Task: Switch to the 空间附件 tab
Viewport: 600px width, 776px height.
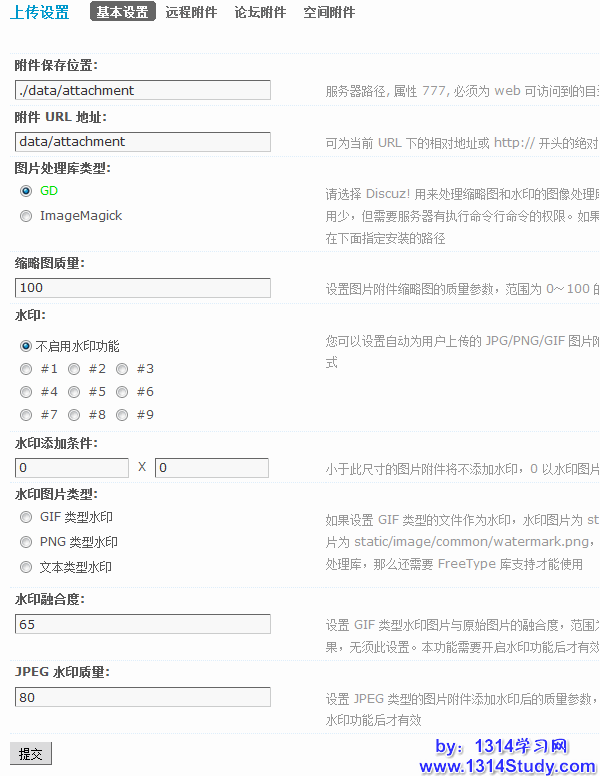Action: point(329,13)
